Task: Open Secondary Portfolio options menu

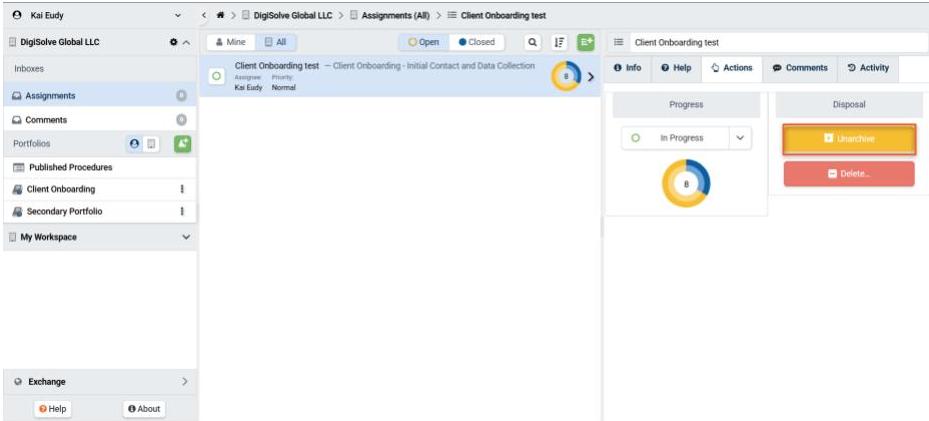Action: pos(181,211)
